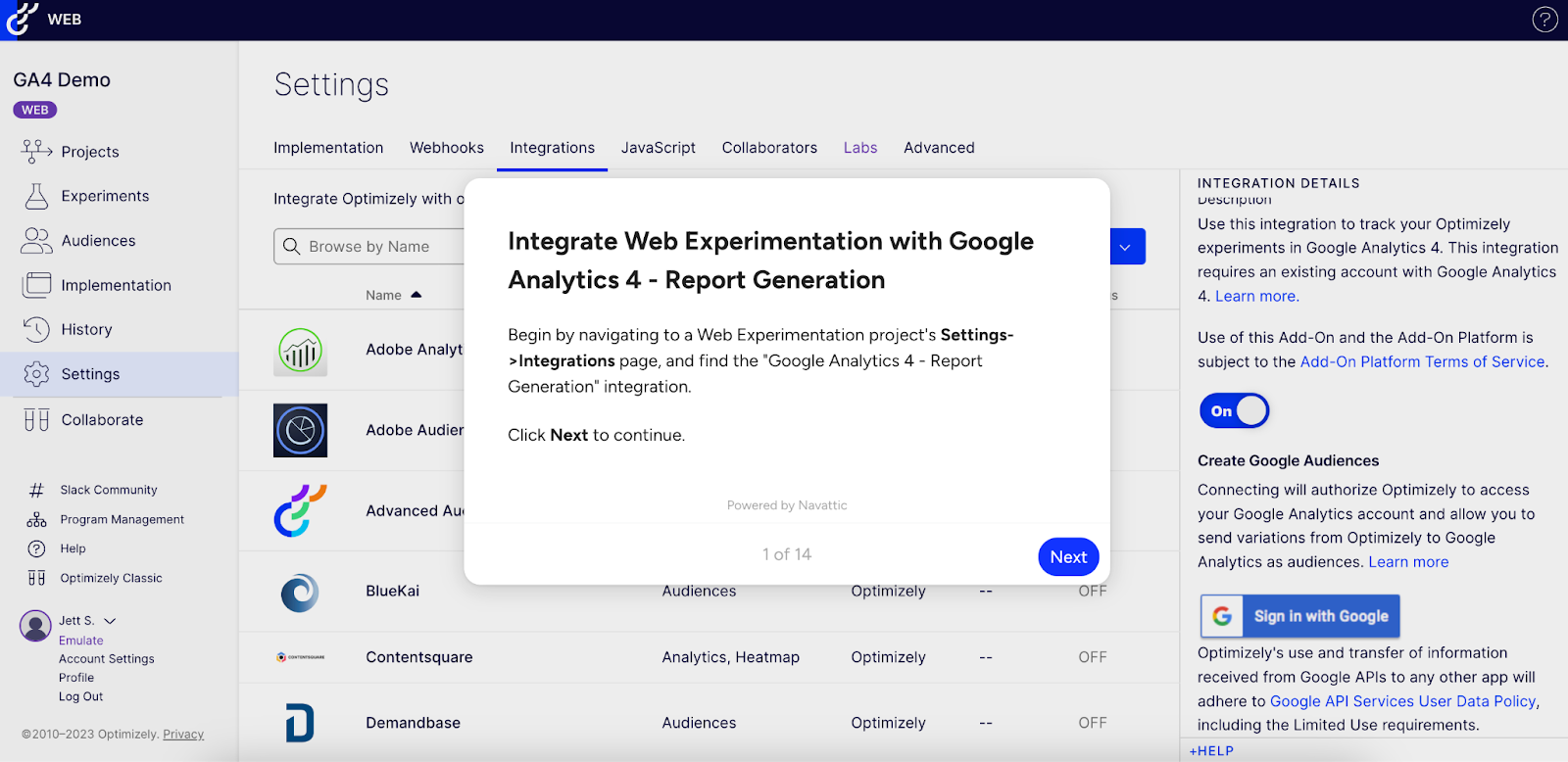Open the blue dropdown beside search
This screenshot has width=1568, height=762.
pyautogui.click(x=1126, y=247)
